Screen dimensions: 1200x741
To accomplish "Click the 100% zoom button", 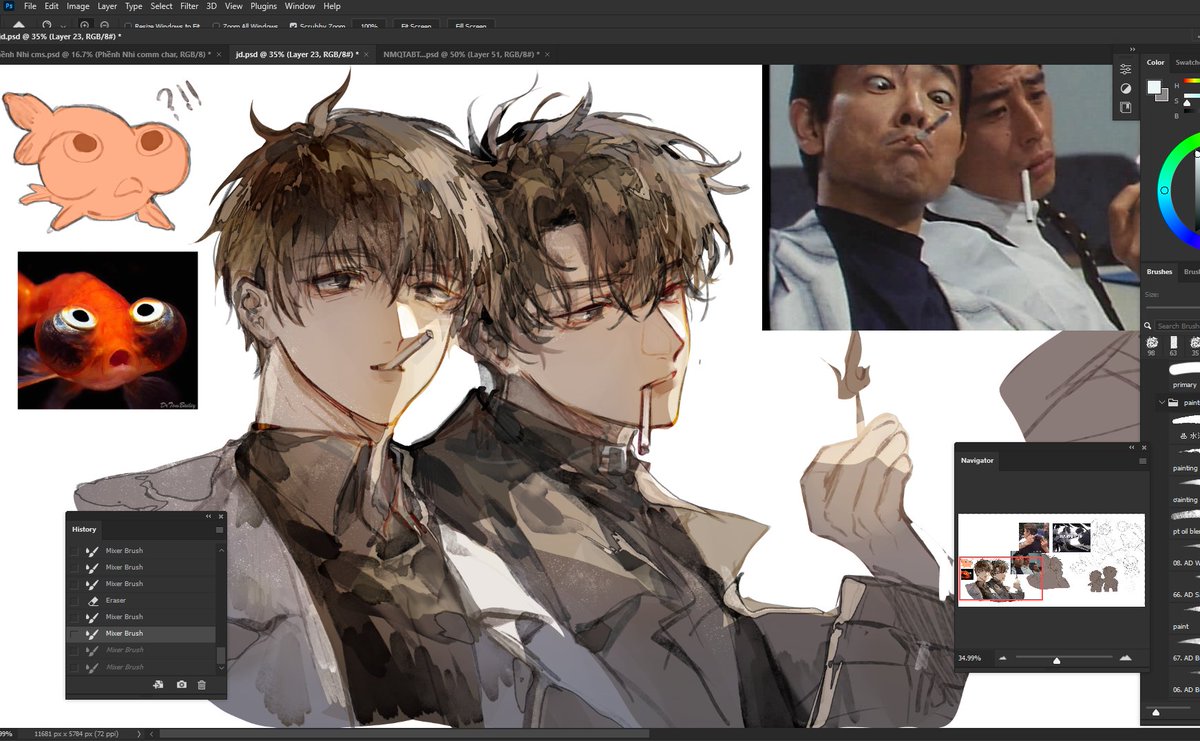I will tap(369, 26).
